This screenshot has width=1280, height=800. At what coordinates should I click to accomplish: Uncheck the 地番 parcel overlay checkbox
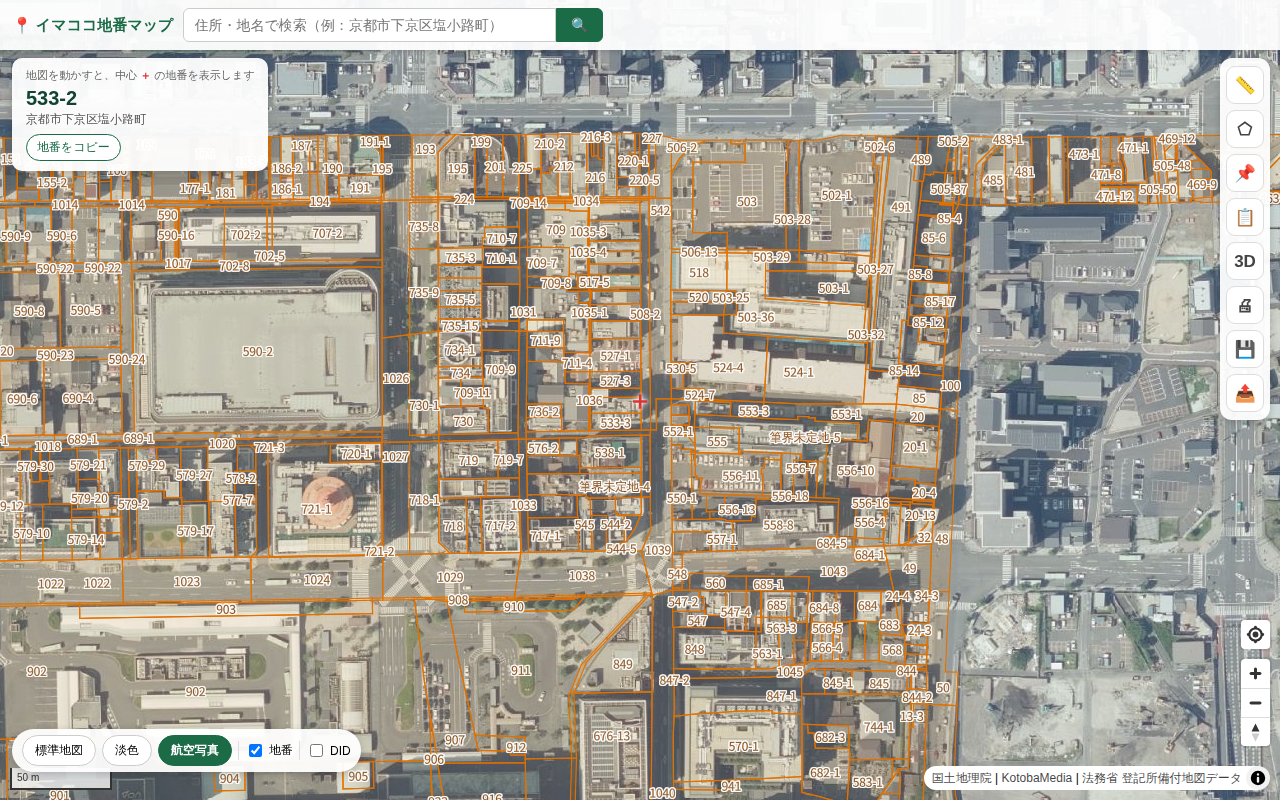click(255, 750)
